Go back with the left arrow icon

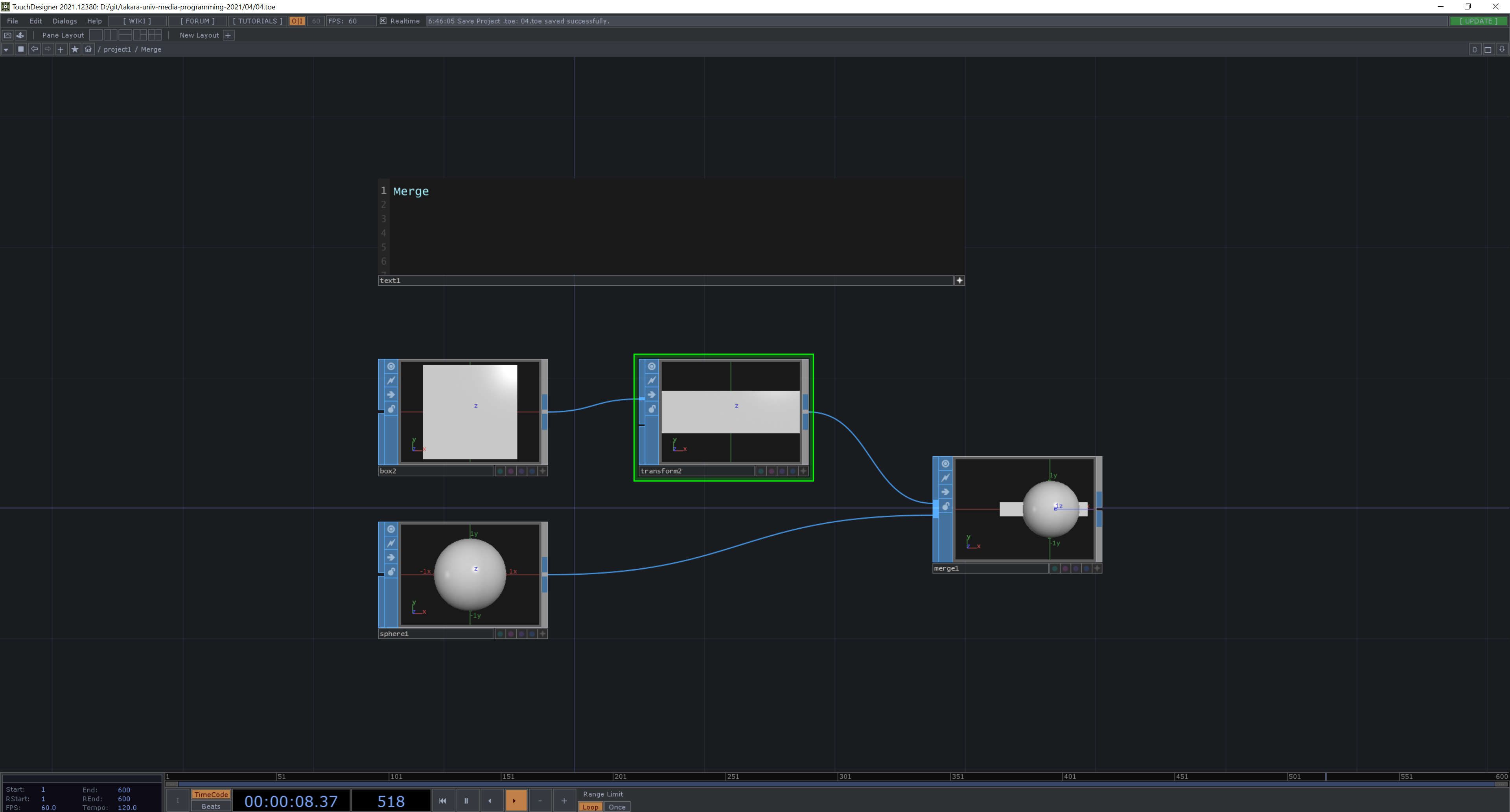(x=35, y=49)
